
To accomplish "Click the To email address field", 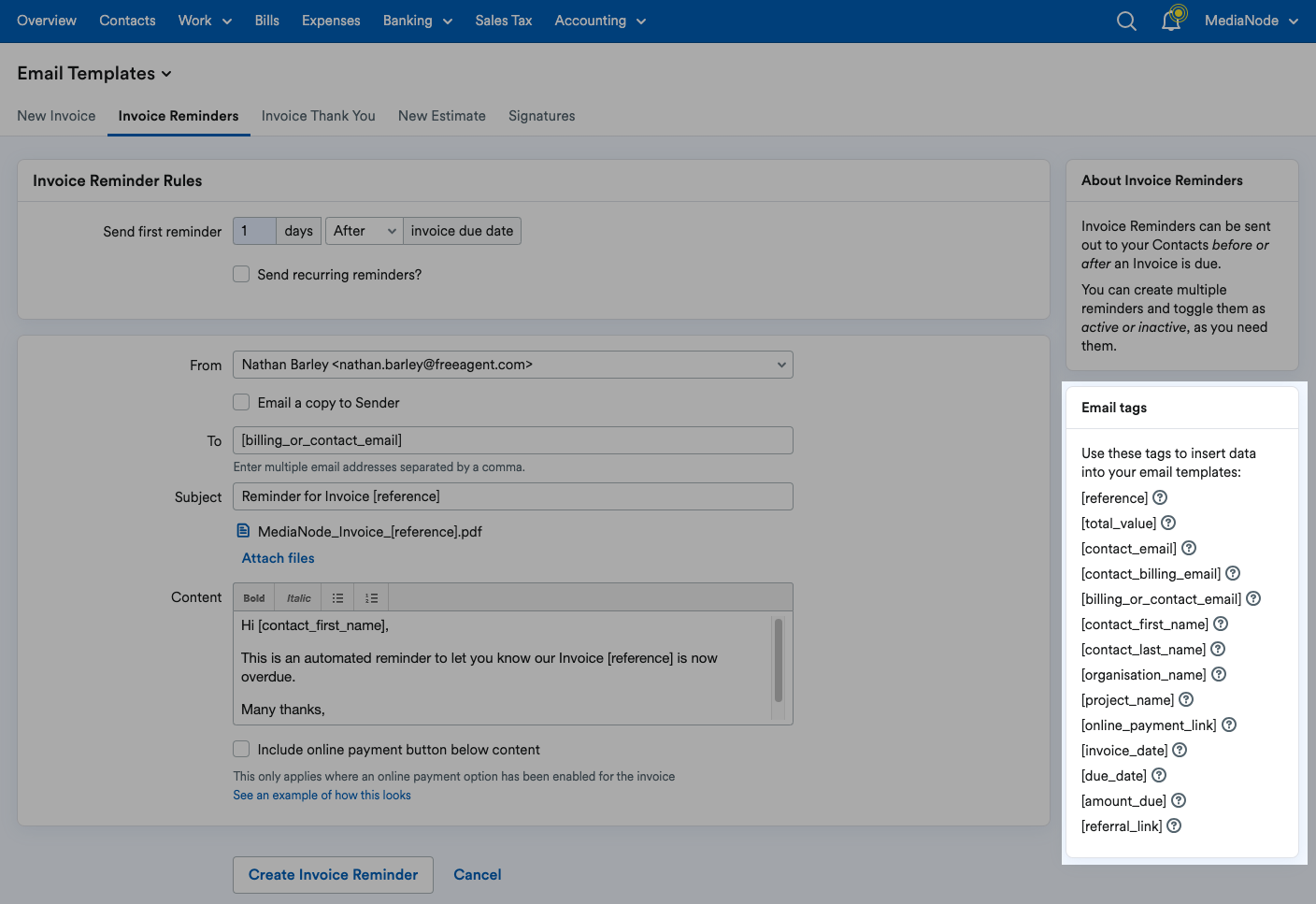I will click(512, 440).
